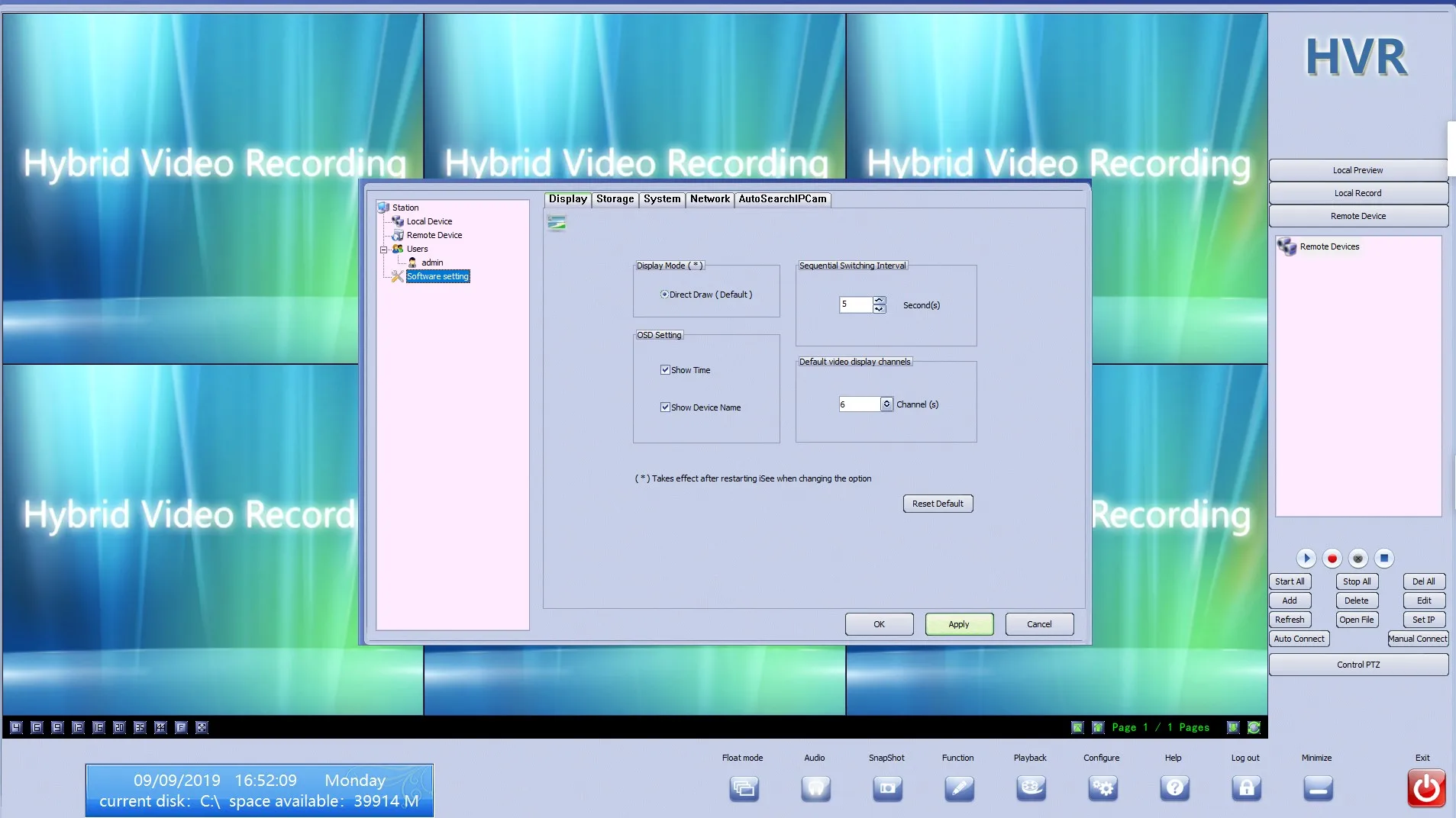Click the Control PTZ button

(x=1358, y=665)
